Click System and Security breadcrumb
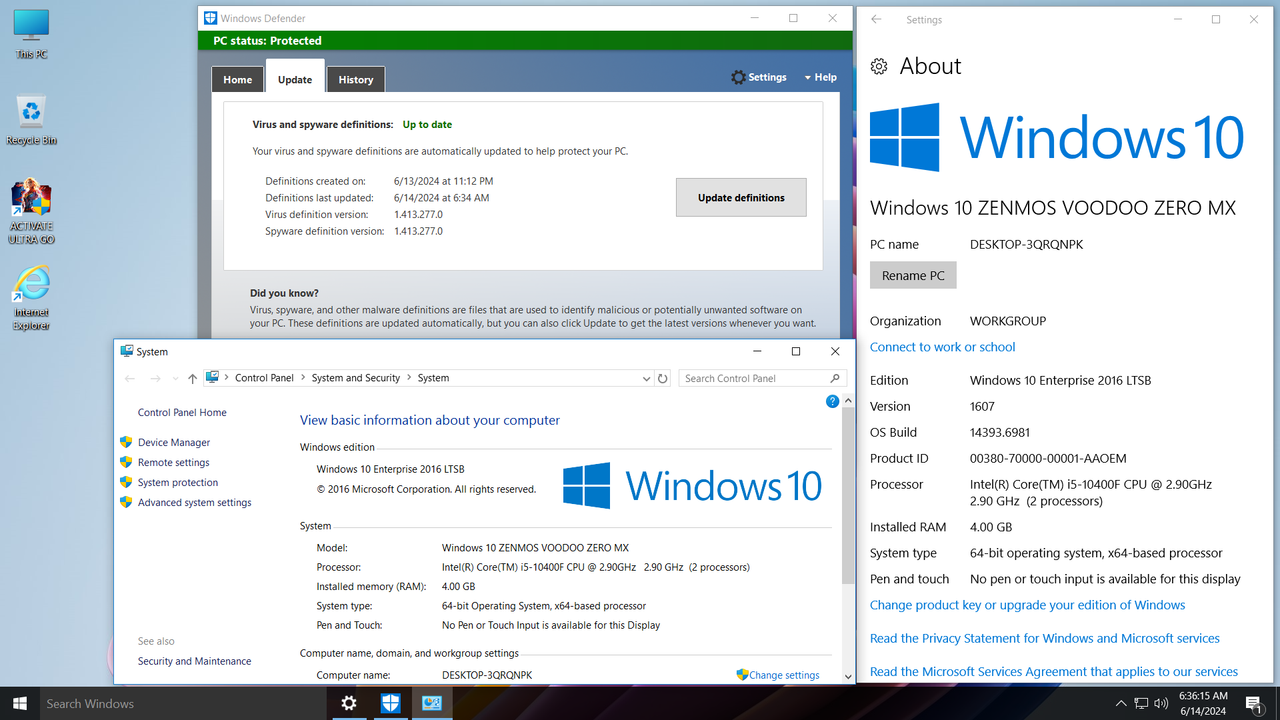Image resolution: width=1280 pixels, height=720 pixels. [x=356, y=378]
